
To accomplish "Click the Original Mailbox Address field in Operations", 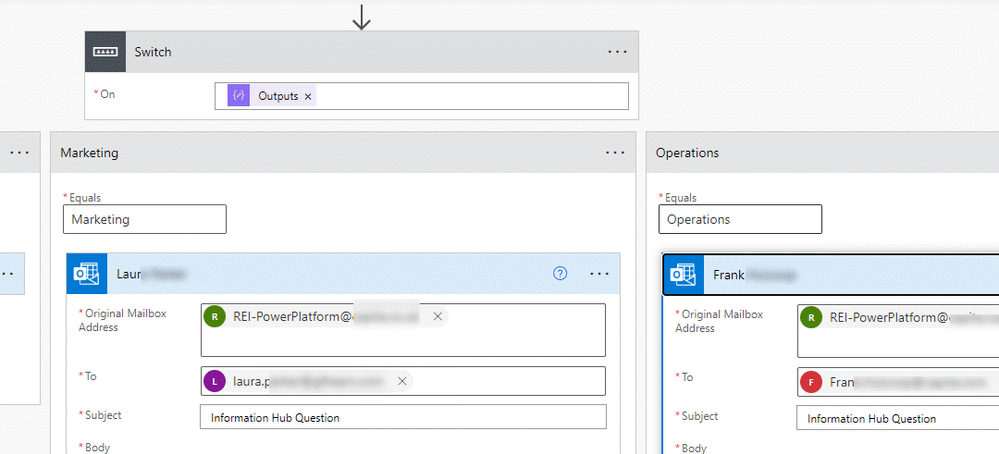I will (898, 331).
